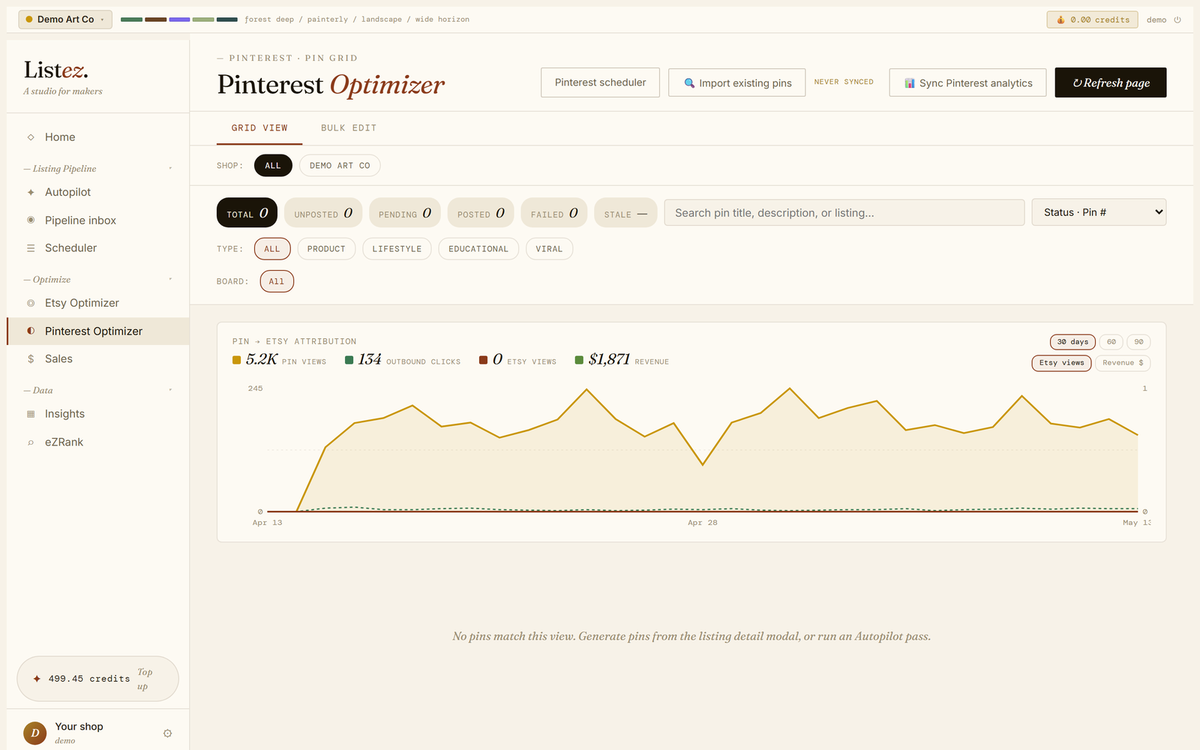
Task: Open the Insights page
Action: point(97,414)
